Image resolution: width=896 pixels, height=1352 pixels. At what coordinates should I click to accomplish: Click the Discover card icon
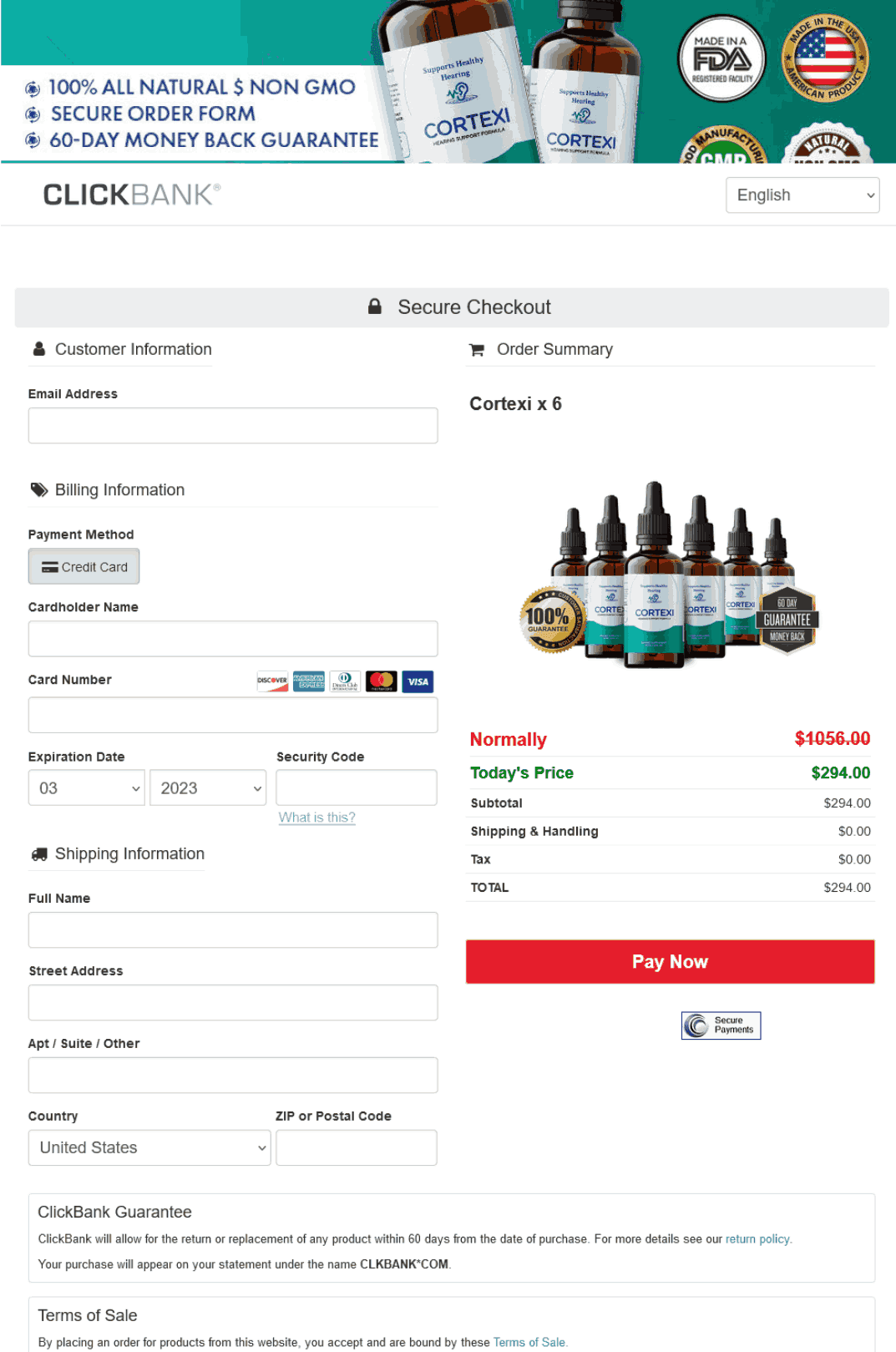272,681
